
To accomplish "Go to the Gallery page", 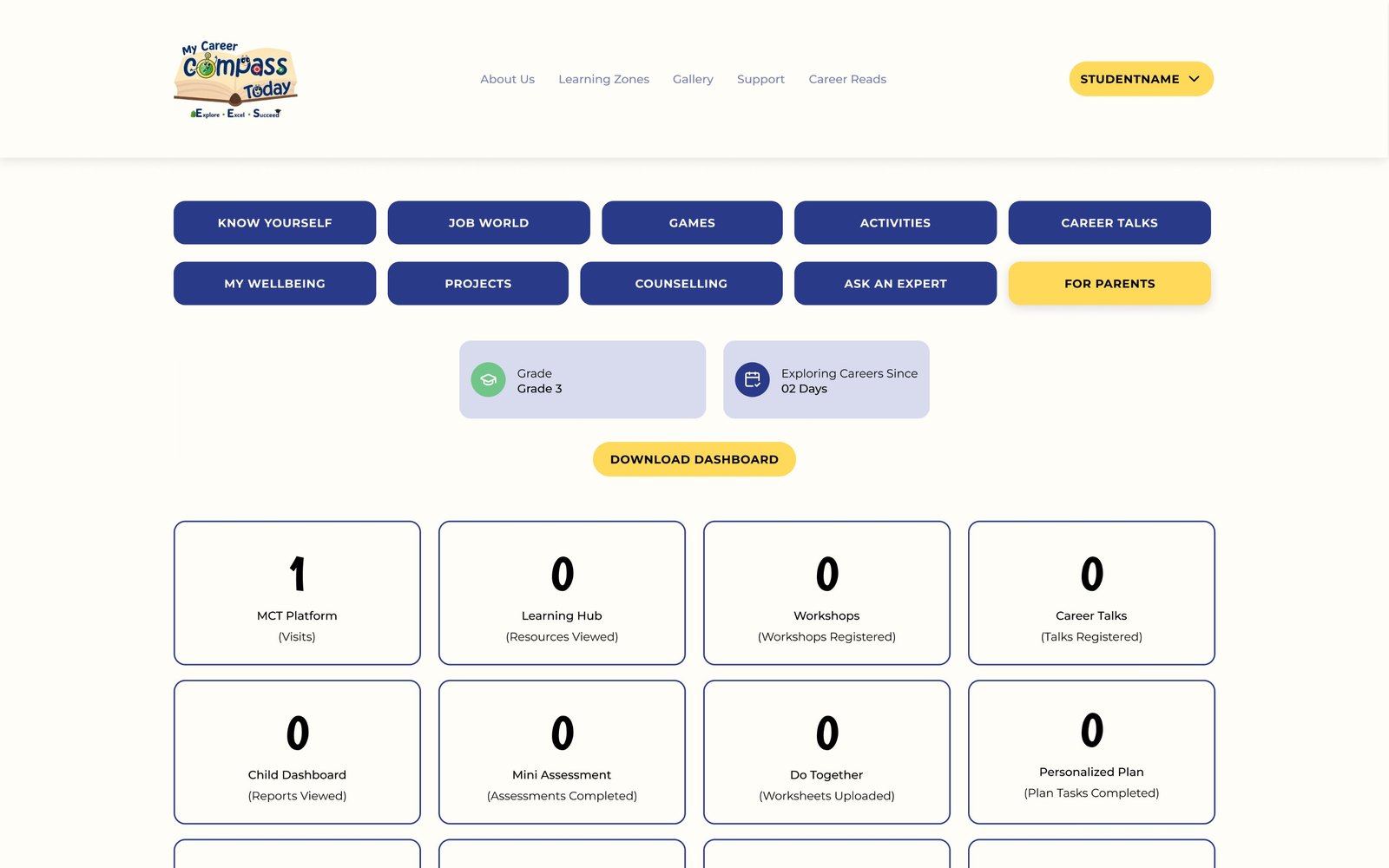I will [x=693, y=79].
